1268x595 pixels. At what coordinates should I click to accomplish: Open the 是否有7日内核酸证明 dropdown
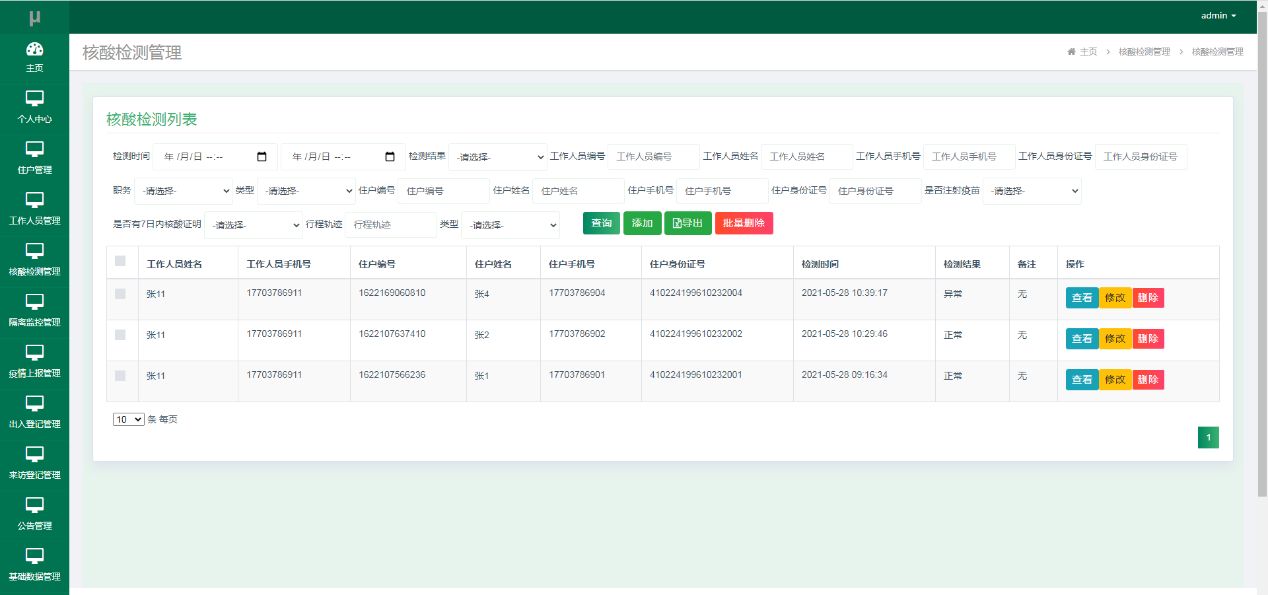pyautogui.click(x=253, y=225)
